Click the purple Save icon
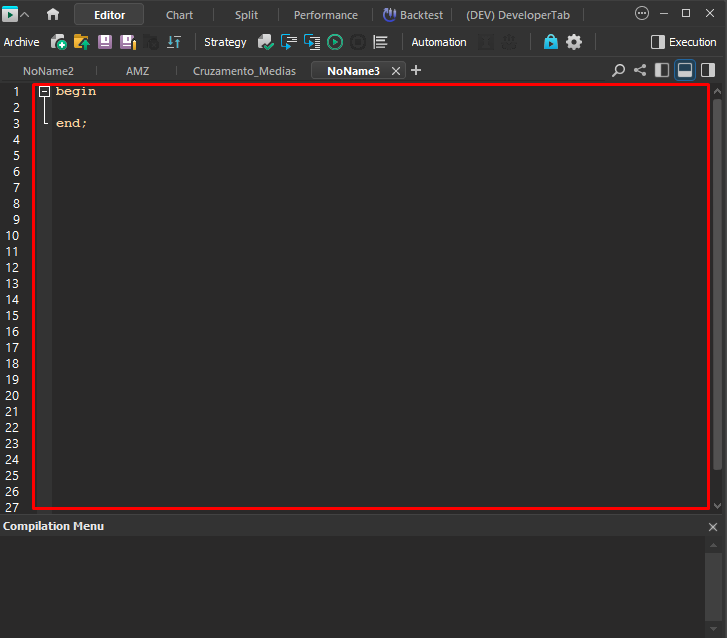Viewport: 727px width, 638px height. tap(105, 42)
